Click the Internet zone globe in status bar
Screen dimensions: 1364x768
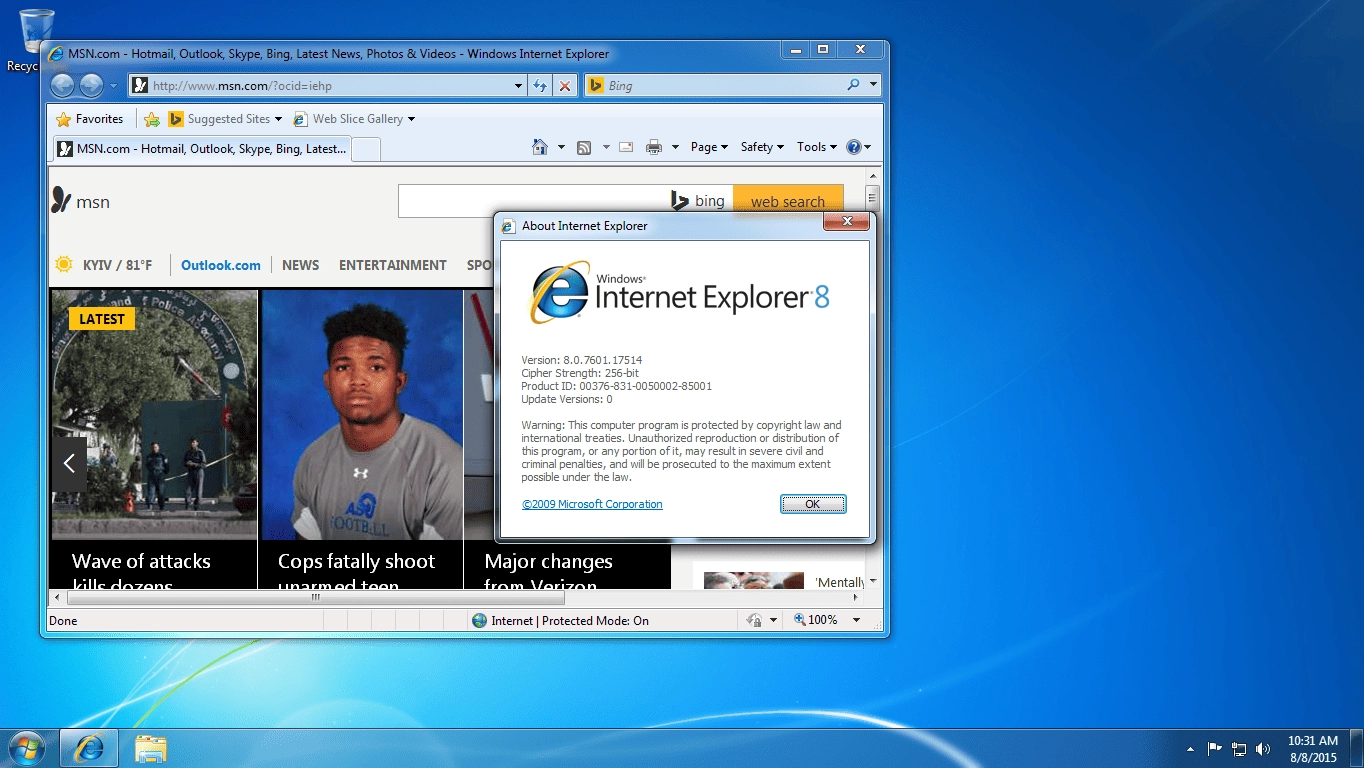click(479, 621)
